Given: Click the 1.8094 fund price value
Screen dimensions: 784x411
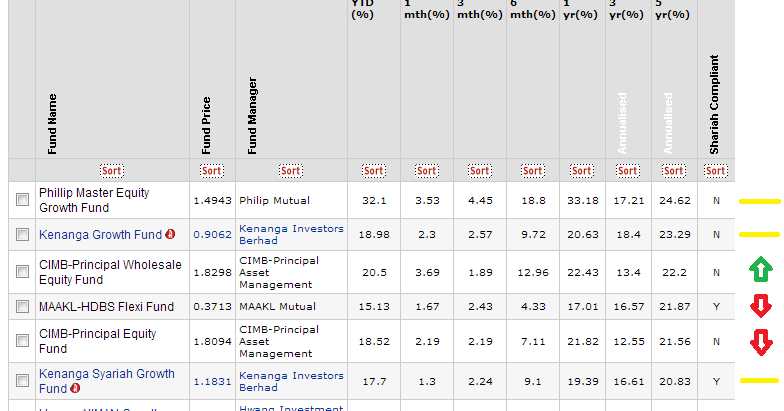Looking at the screenshot, I should (212, 342).
